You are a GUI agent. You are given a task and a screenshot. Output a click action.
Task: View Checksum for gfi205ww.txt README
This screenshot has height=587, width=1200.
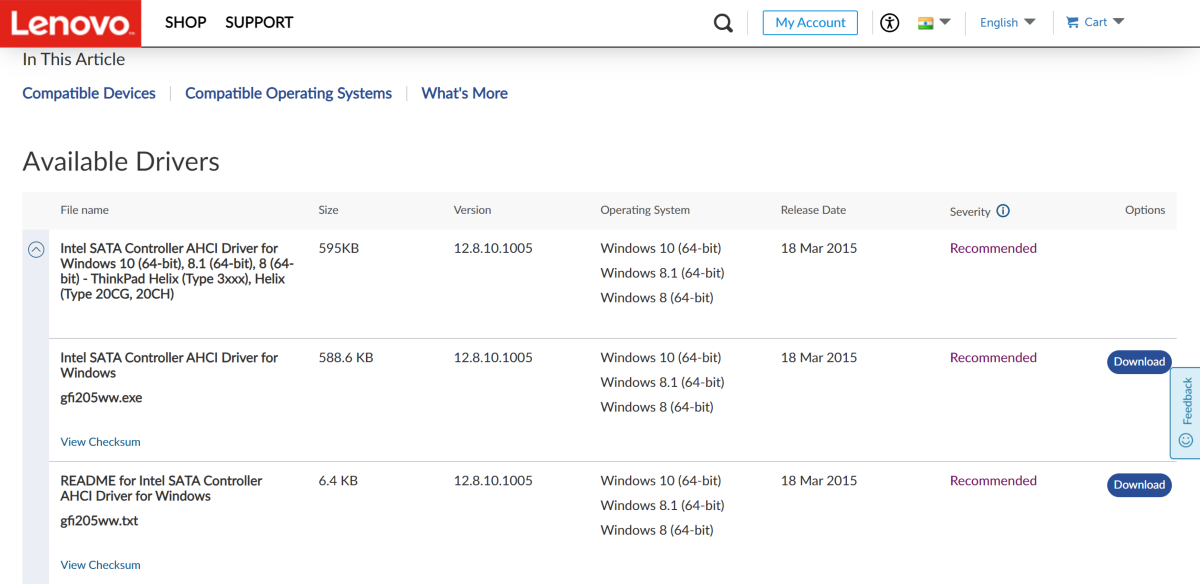pos(100,565)
